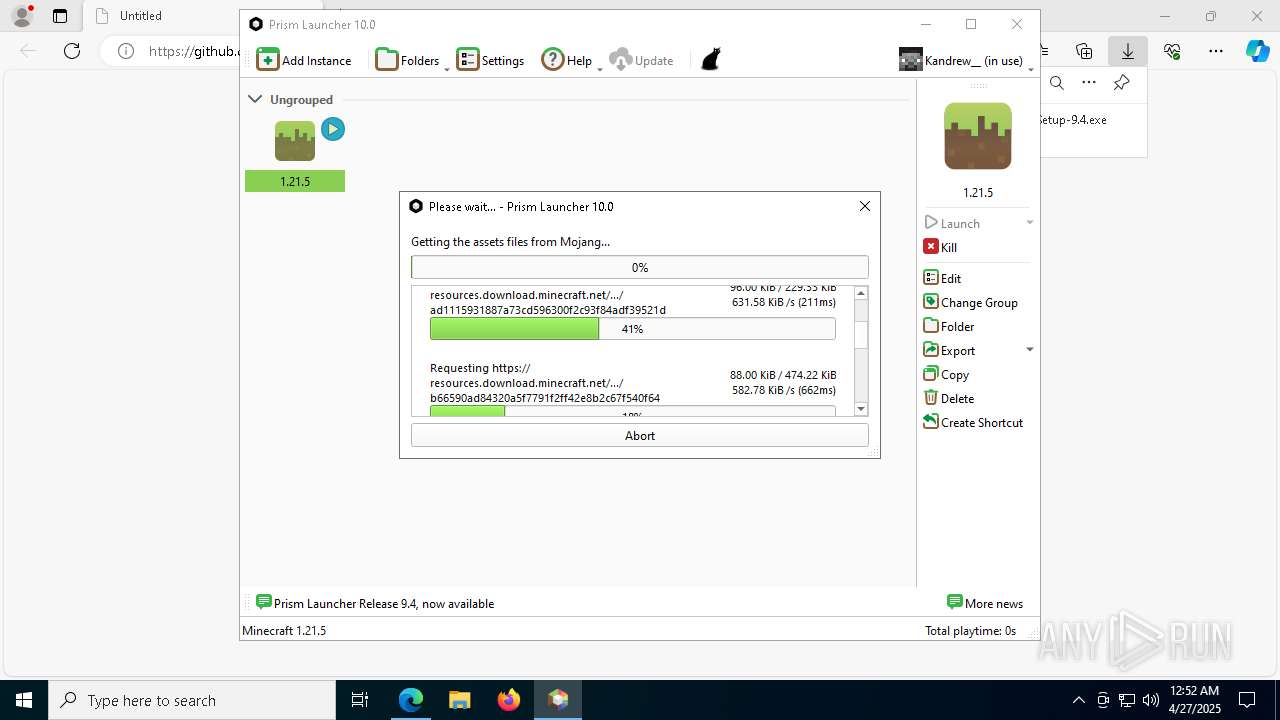The image size is (1280, 720).
Task: Open more options in Edge downloads panel
Action: point(1089,83)
